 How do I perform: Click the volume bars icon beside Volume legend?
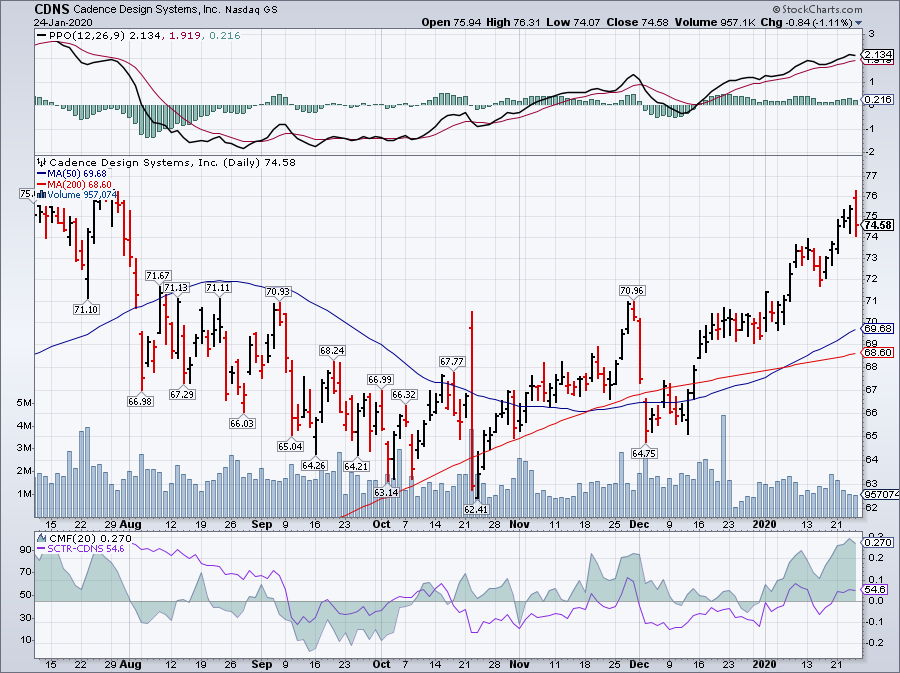(42, 194)
